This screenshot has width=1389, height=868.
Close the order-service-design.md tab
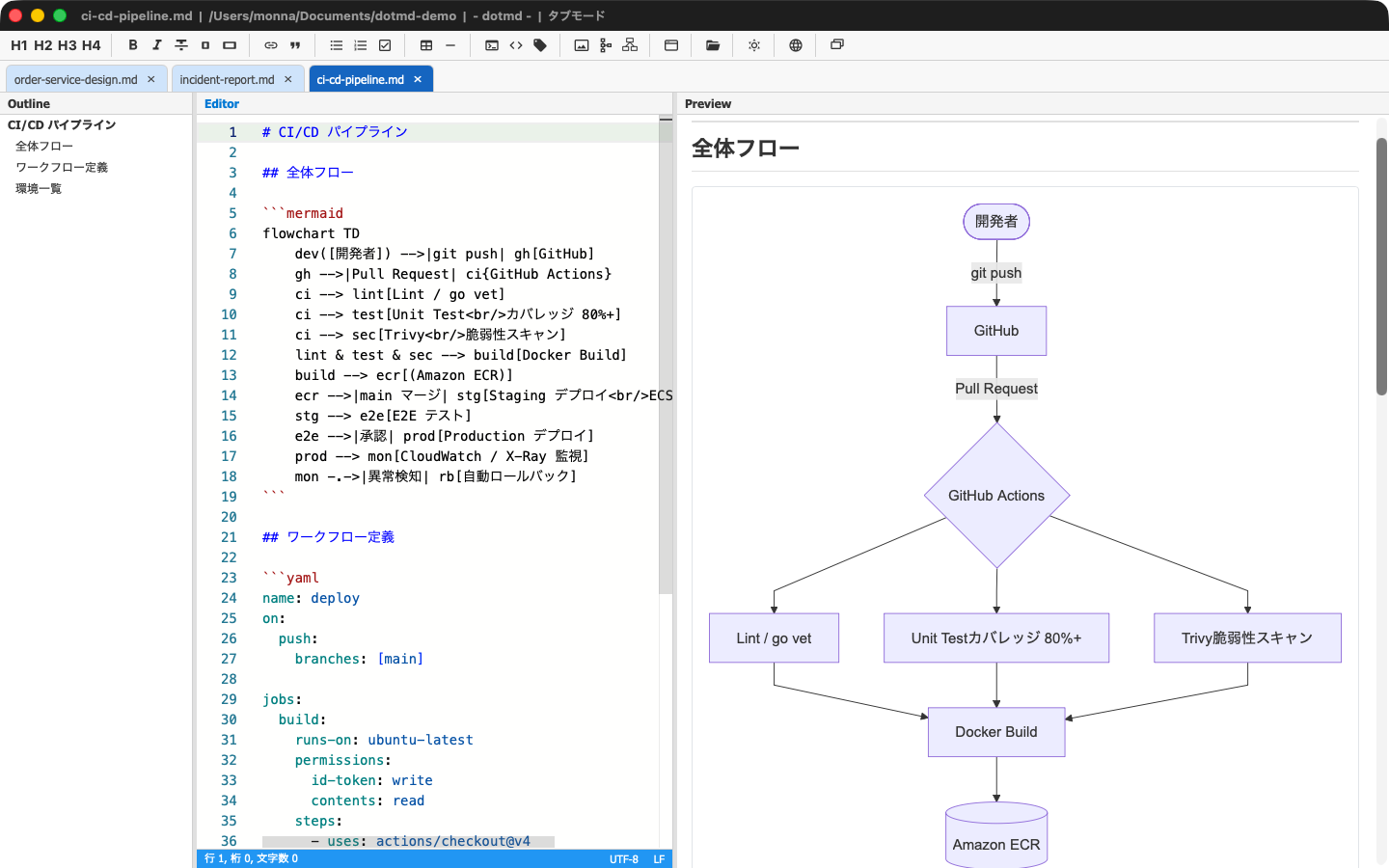[150, 79]
